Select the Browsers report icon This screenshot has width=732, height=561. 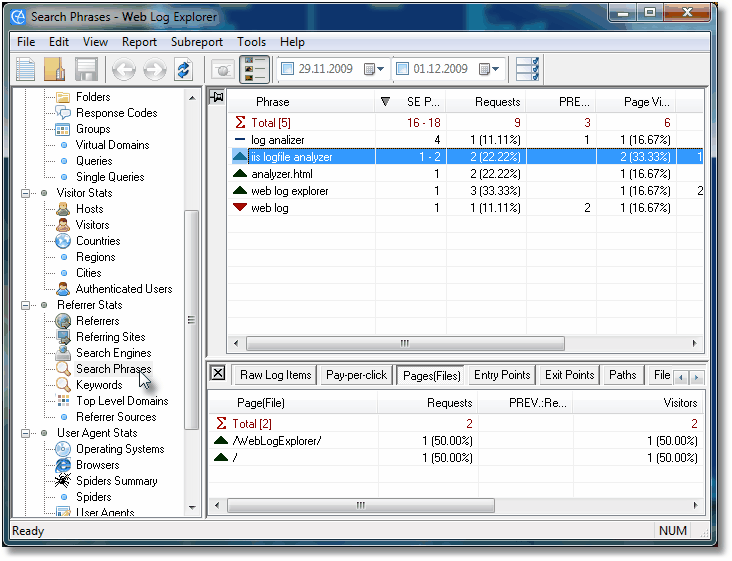(x=63, y=465)
